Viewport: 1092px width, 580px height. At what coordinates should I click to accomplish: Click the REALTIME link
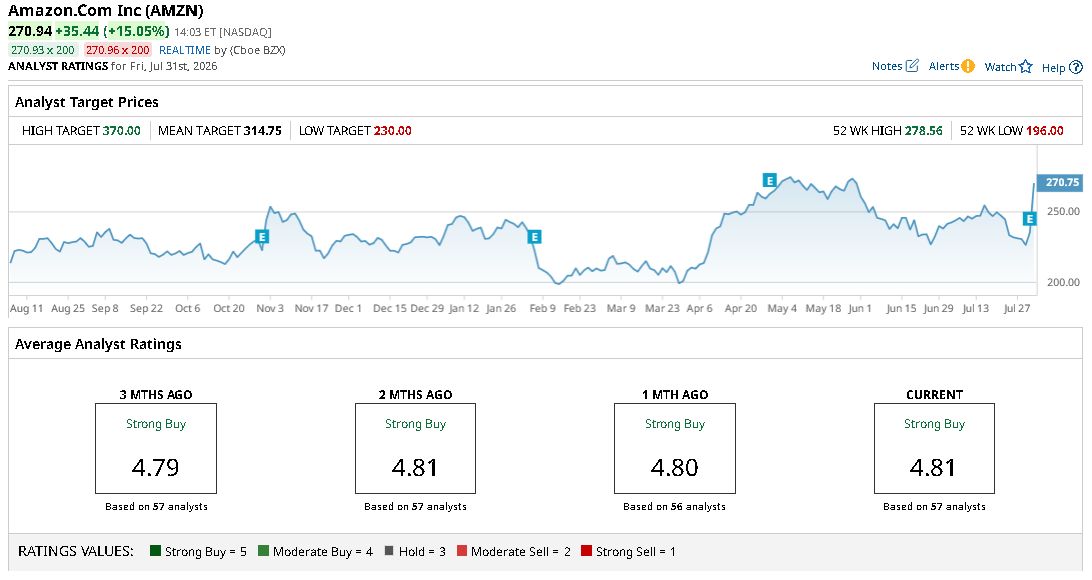pos(185,50)
